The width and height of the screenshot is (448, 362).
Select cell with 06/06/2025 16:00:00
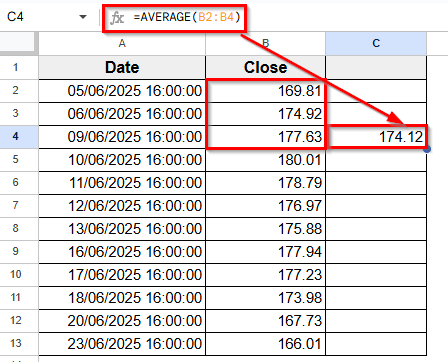click(122, 114)
